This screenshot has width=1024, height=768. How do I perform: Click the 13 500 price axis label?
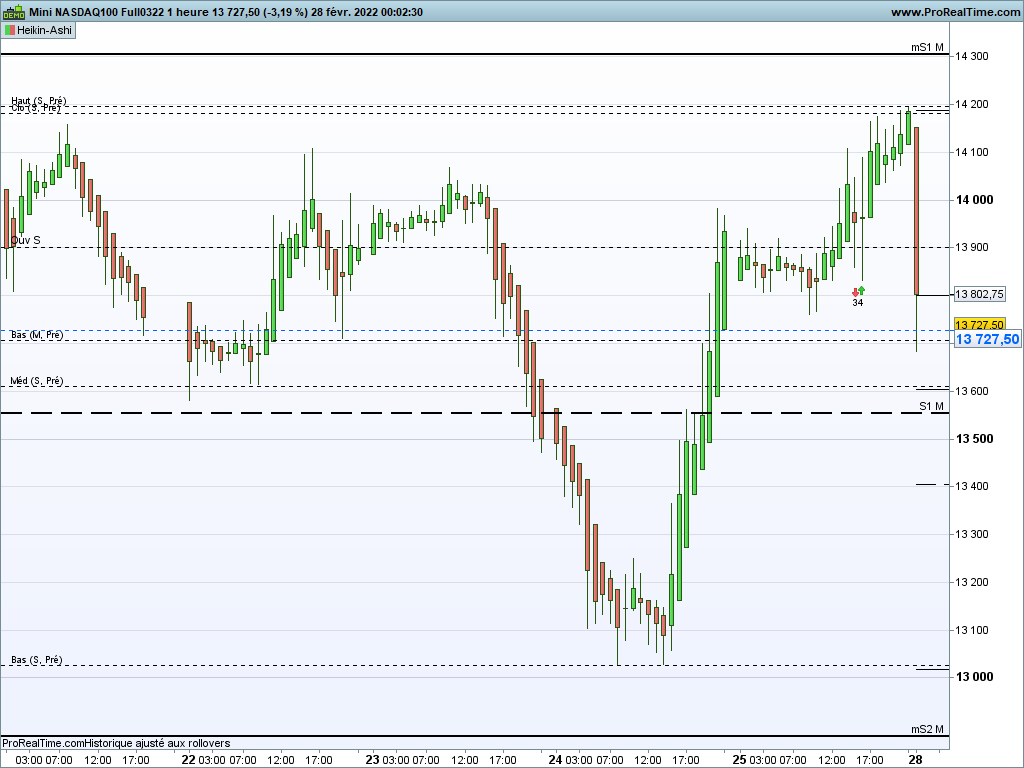974,439
